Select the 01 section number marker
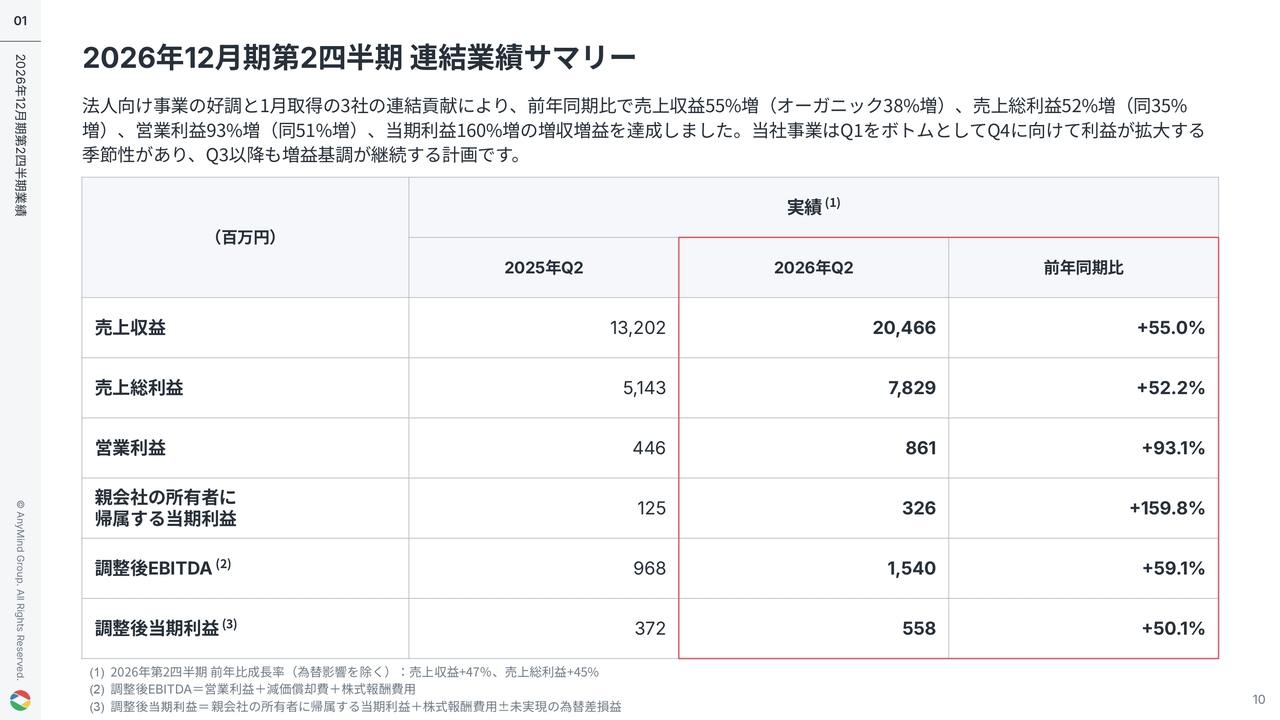Screen dimensions: 1280x720 pyautogui.click(x=20, y=21)
